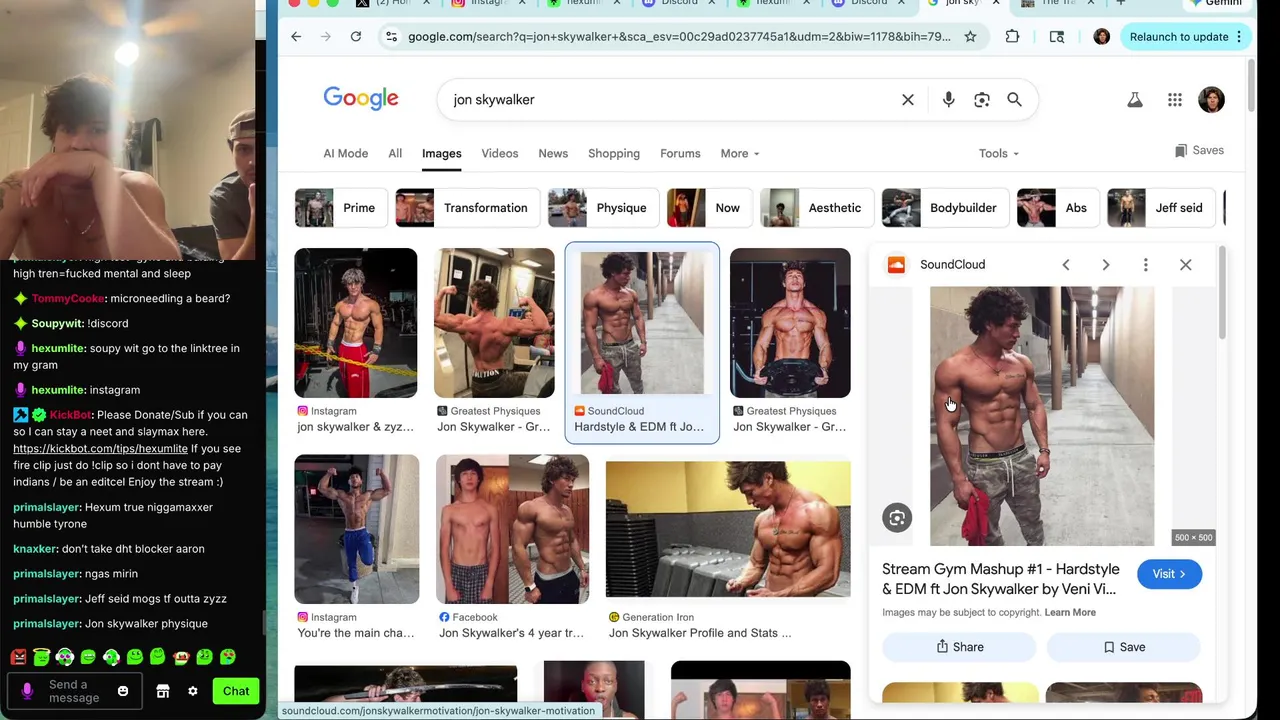This screenshot has width=1280, height=720.
Task: Expand the Tools dropdown
Action: (999, 154)
